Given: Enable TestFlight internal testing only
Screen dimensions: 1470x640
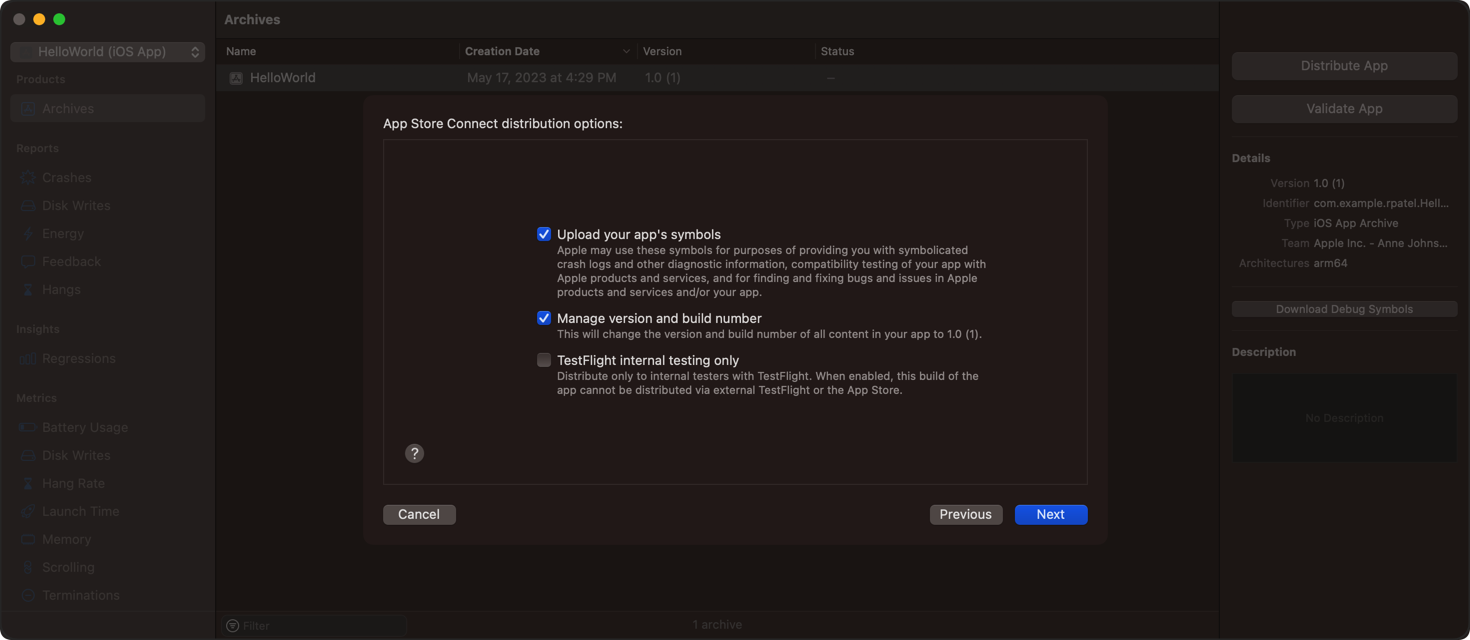Looking at the screenshot, I should point(544,360).
